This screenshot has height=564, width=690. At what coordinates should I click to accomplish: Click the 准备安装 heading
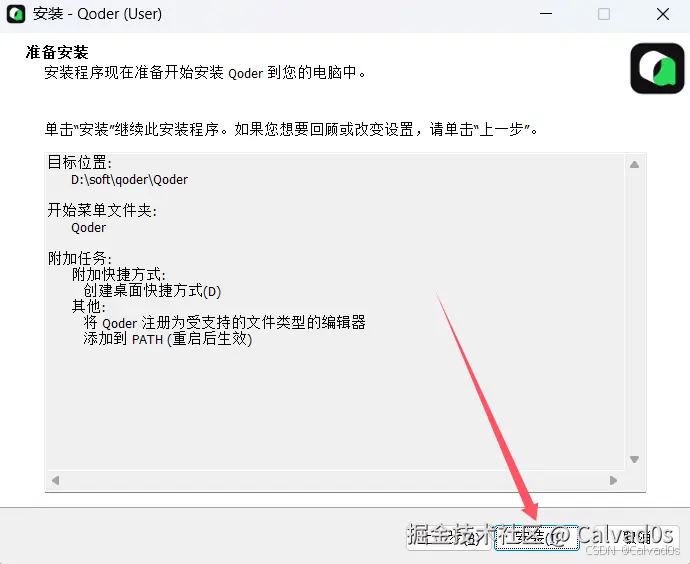pos(57,52)
